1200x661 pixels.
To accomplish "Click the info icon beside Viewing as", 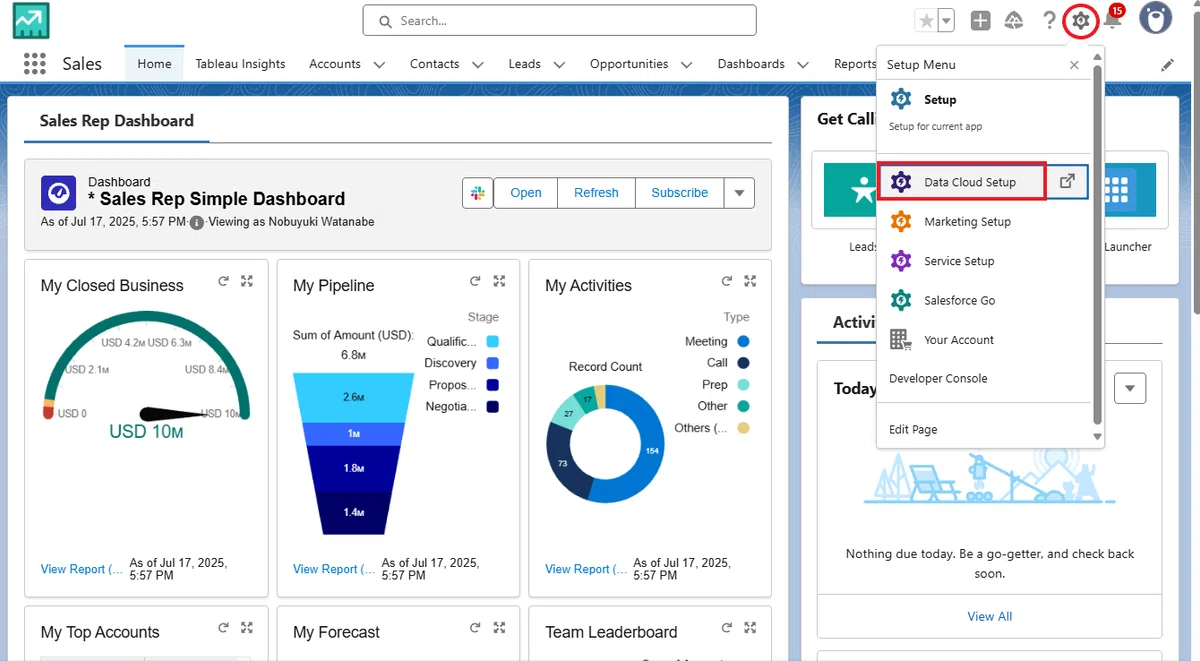I will [x=196, y=222].
